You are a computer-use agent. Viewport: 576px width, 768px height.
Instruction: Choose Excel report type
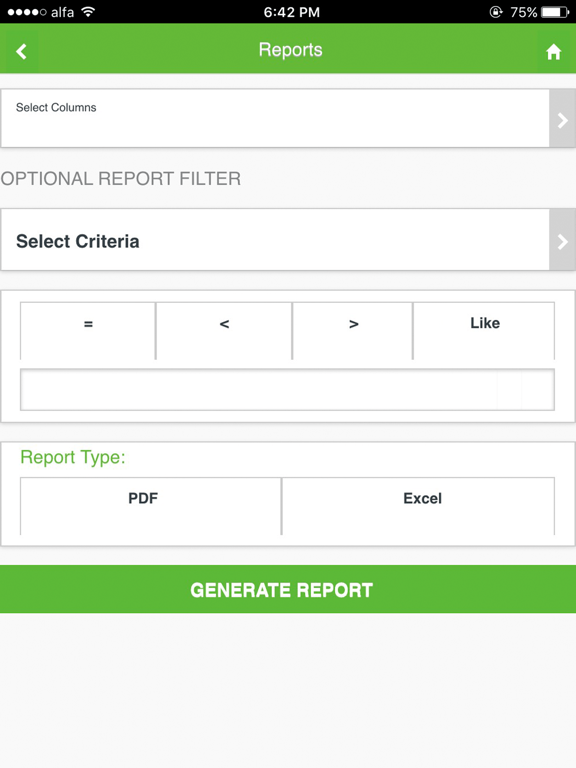point(419,506)
